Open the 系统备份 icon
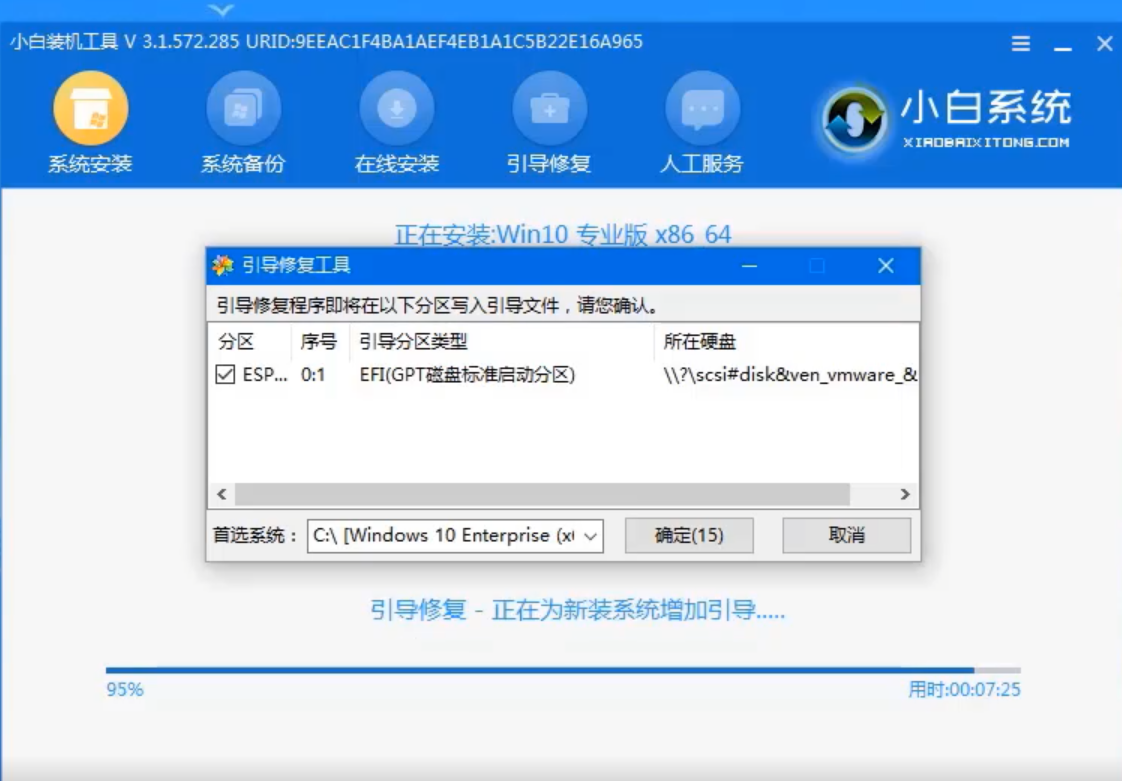 (243, 109)
